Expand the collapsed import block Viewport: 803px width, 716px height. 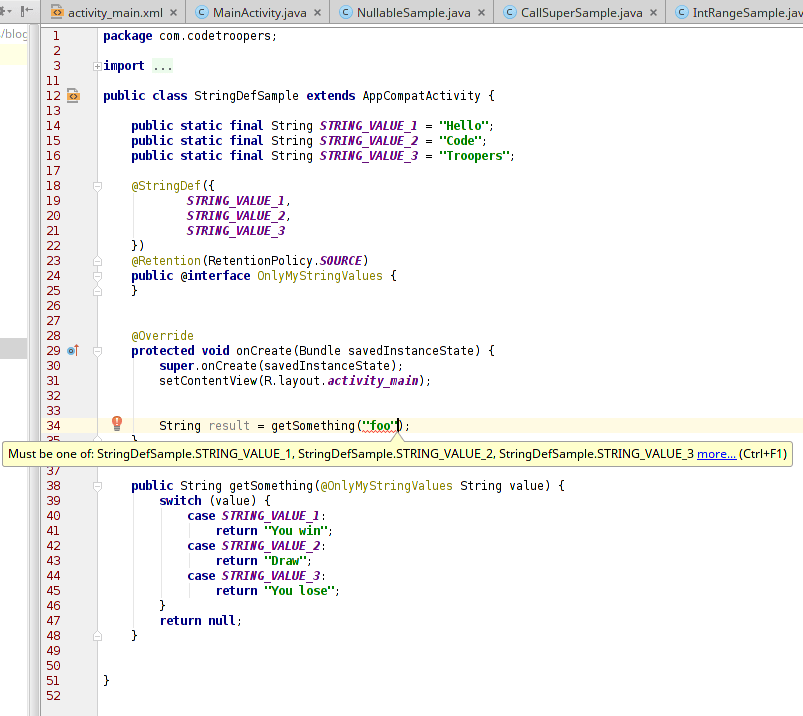click(97, 66)
